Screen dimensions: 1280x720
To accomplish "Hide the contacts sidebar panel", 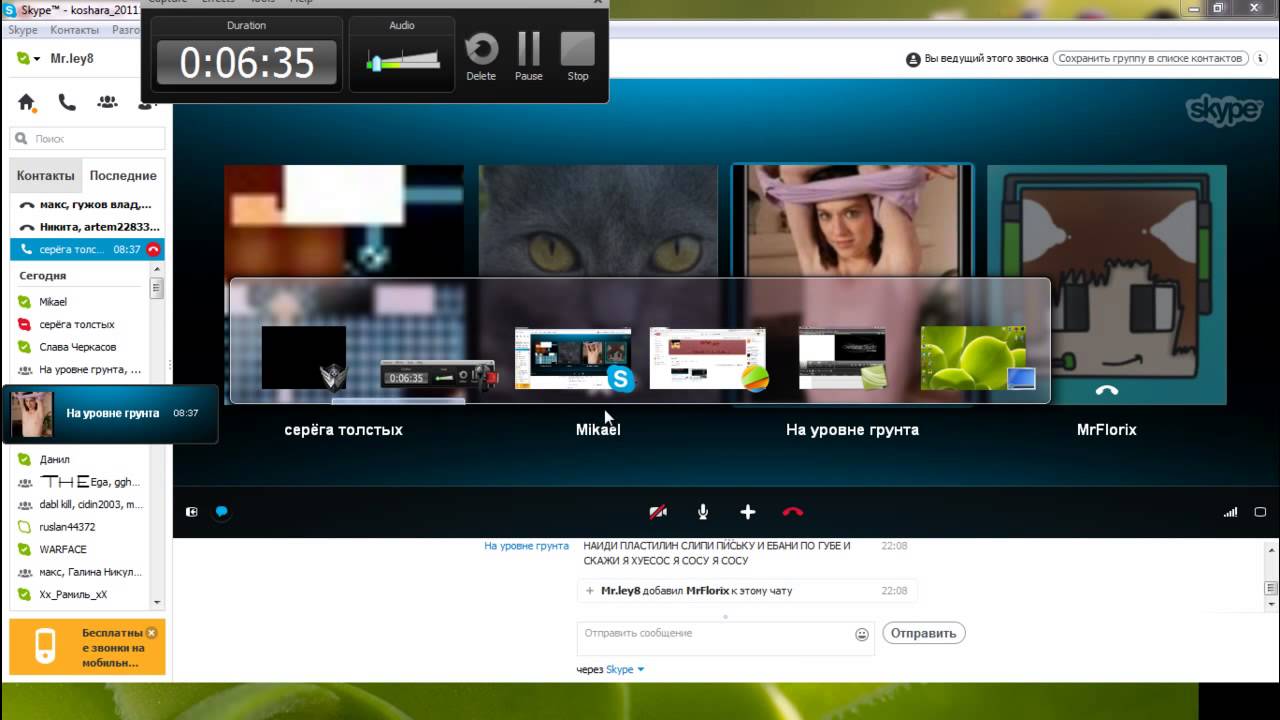I will pos(192,512).
